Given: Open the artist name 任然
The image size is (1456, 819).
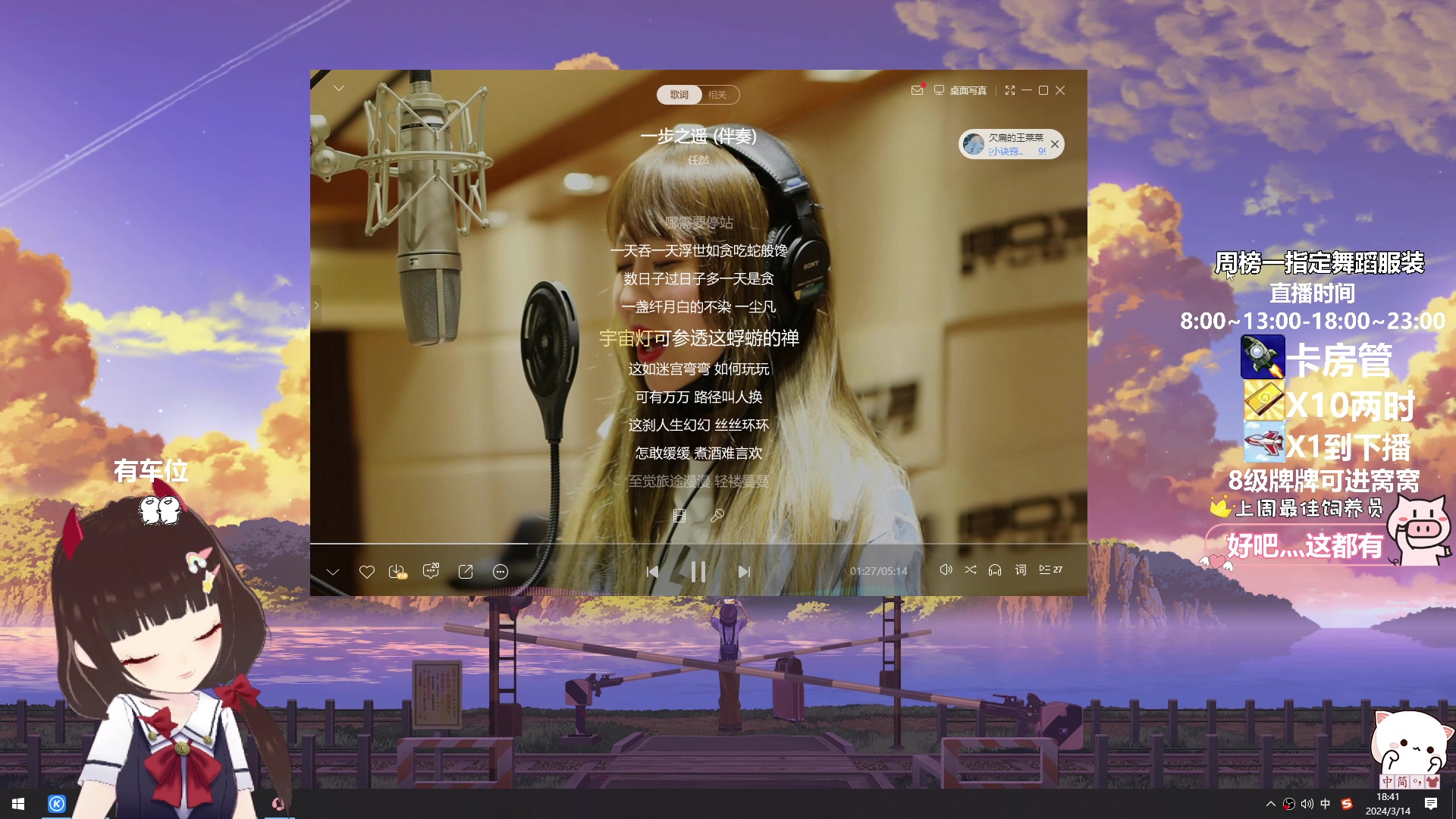Looking at the screenshot, I should click(x=698, y=160).
